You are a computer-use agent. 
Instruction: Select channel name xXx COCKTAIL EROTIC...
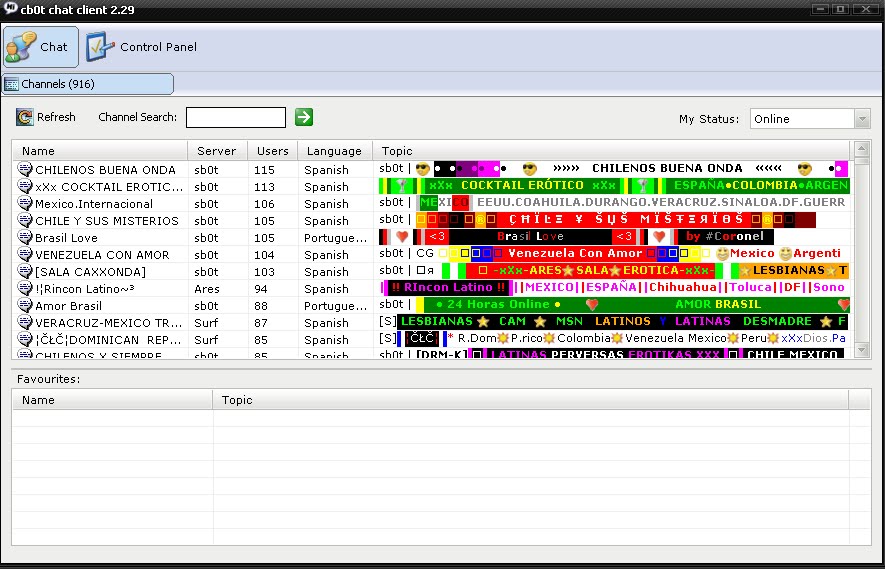[x=109, y=187]
